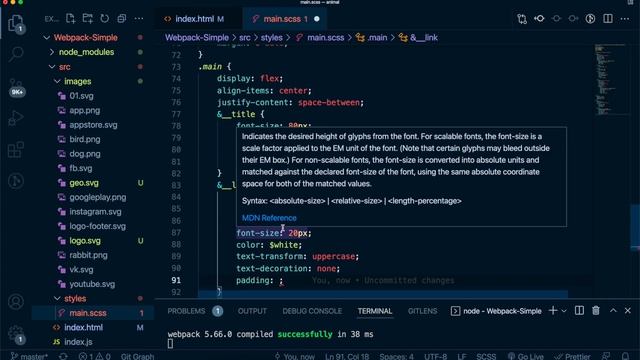Maximize the panel size with caret
640x360 pixels.
(613, 311)
